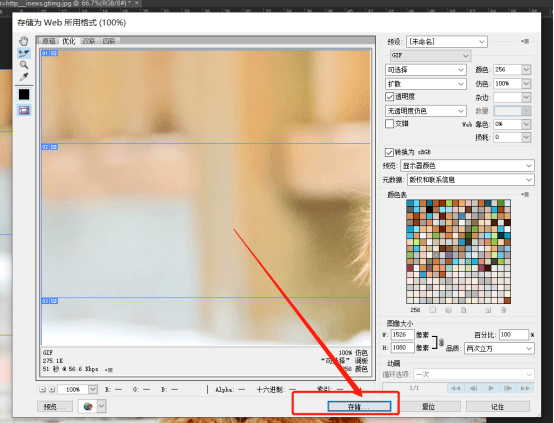The image size is (554, 423).
Task: Click the 复位 button
Action: [x=429, y=406]
